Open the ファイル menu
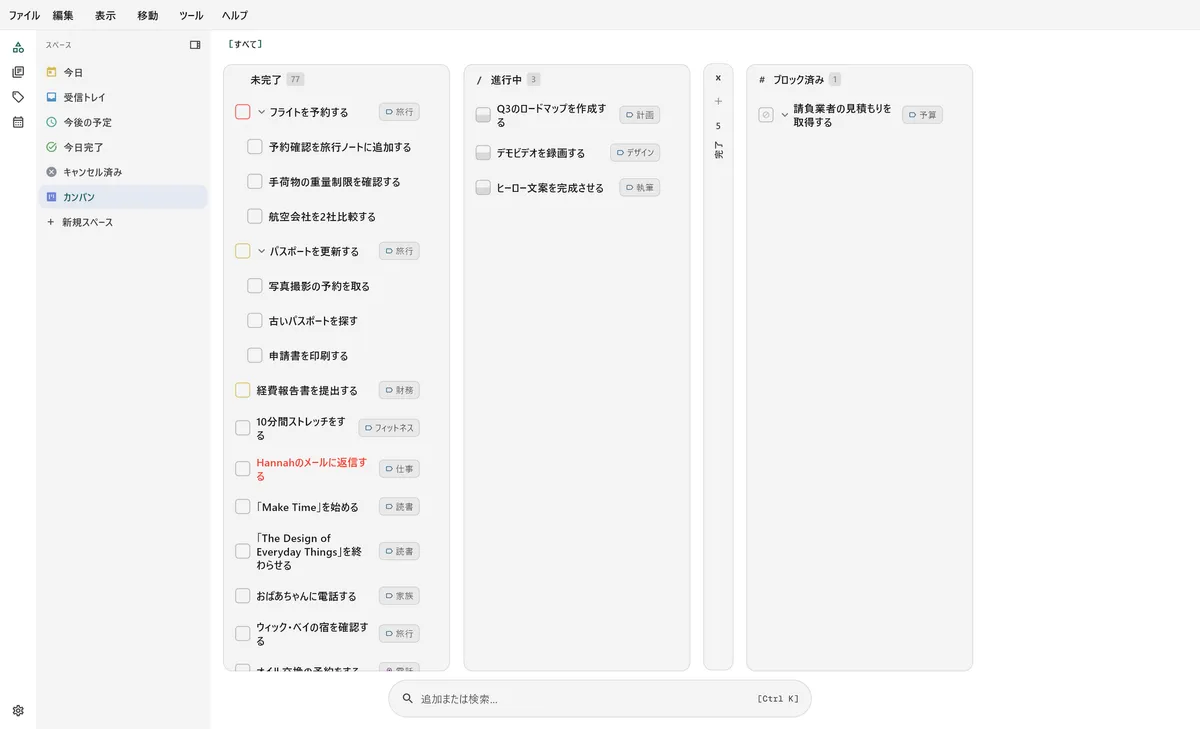1200x729 pixels. tap(25, 15)
